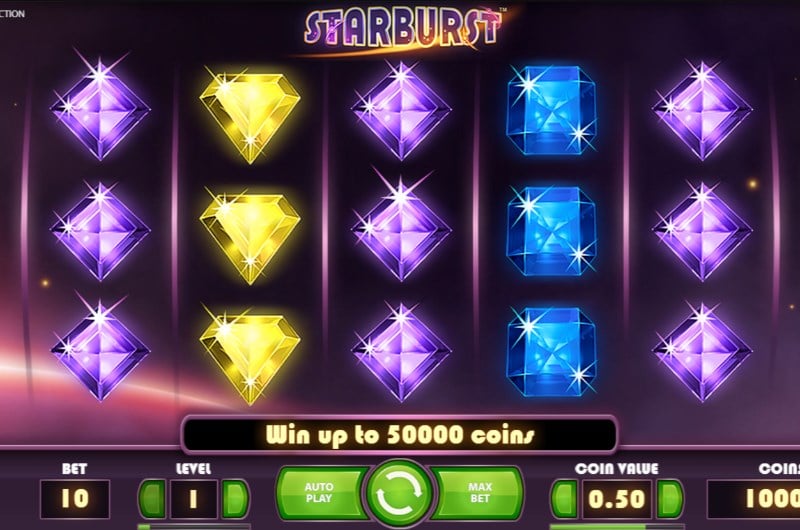800x530 pixels.
Task: Lower the coin value with left arrow
Action: point(564,499)
